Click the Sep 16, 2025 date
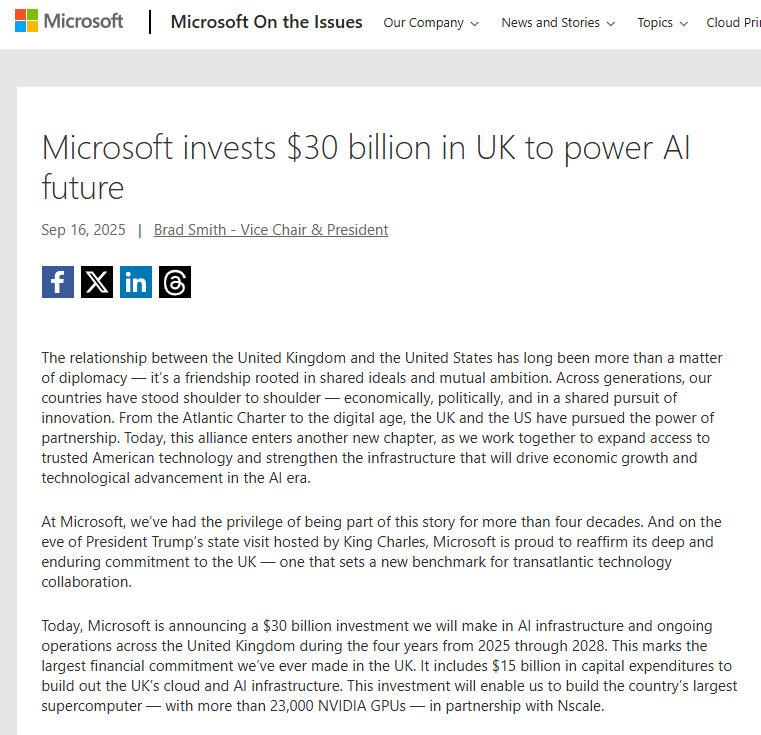761x735 pixels. 83,230
